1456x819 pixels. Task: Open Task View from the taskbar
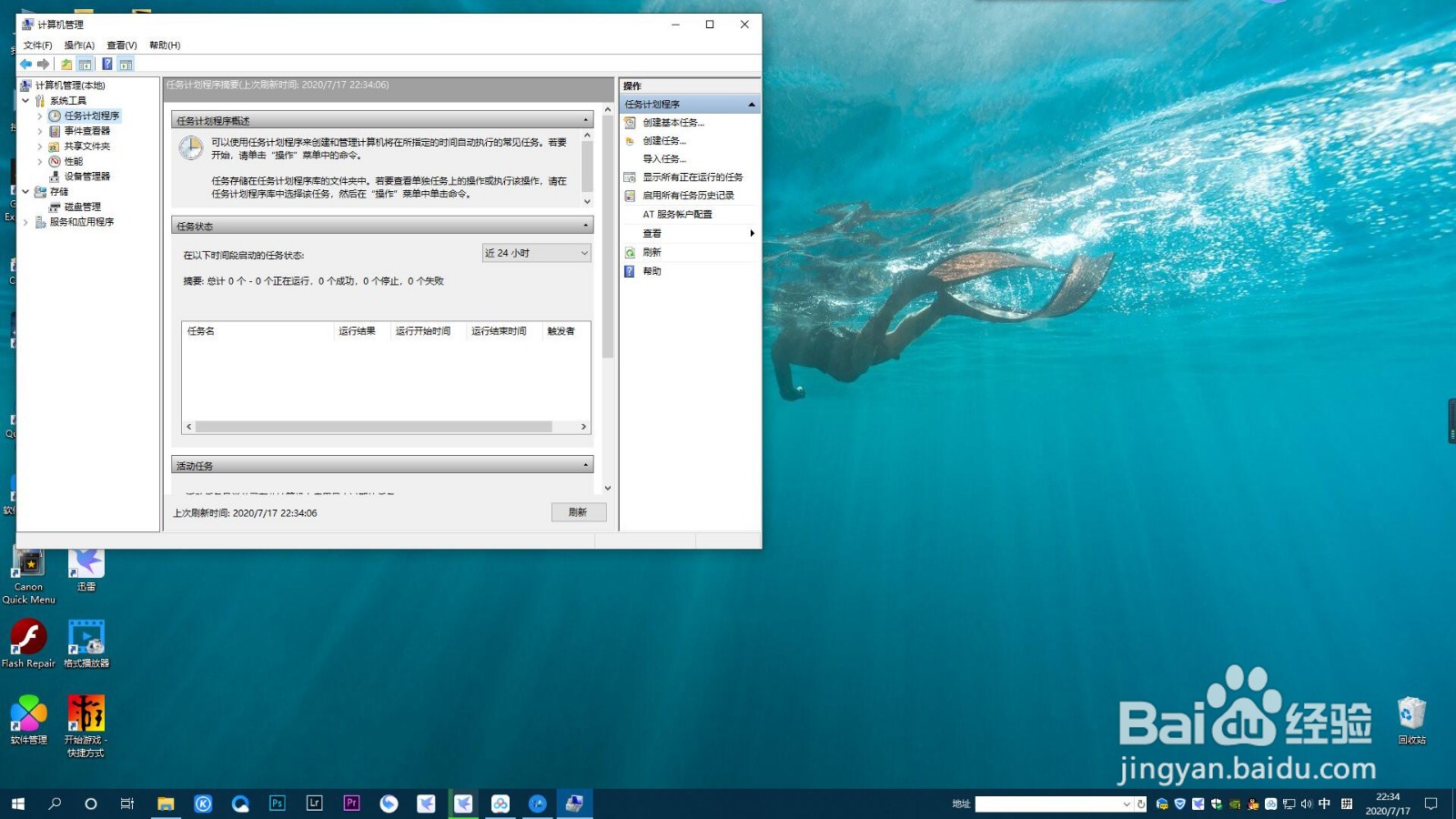(x=127, y=804)
